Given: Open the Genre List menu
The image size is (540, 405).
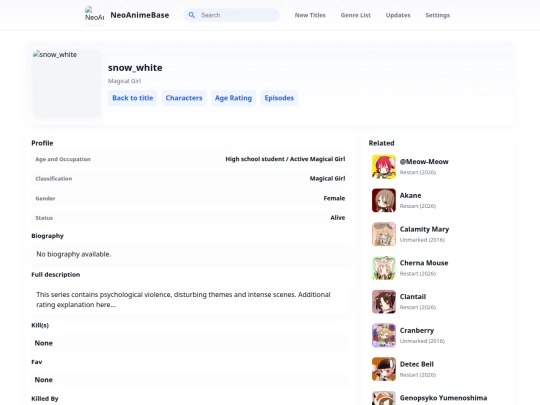Looking at the screenshot, I should point(355,15).
